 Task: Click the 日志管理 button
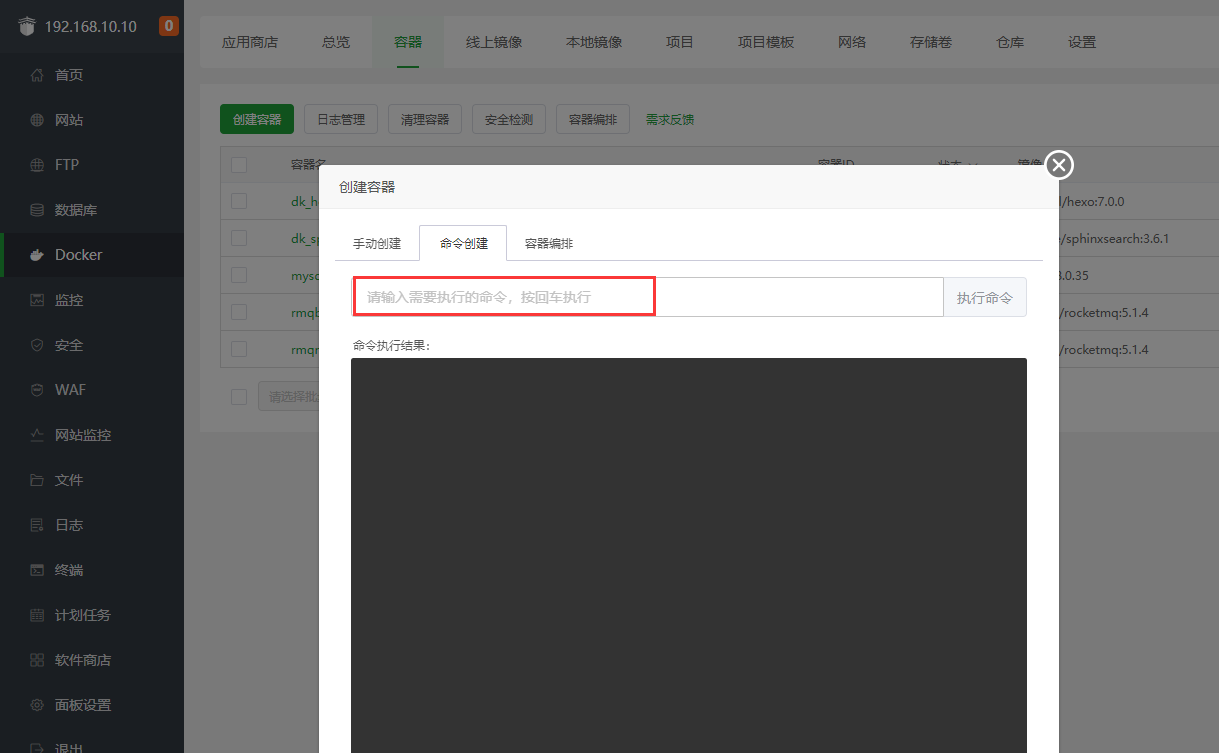pos(341,119)
